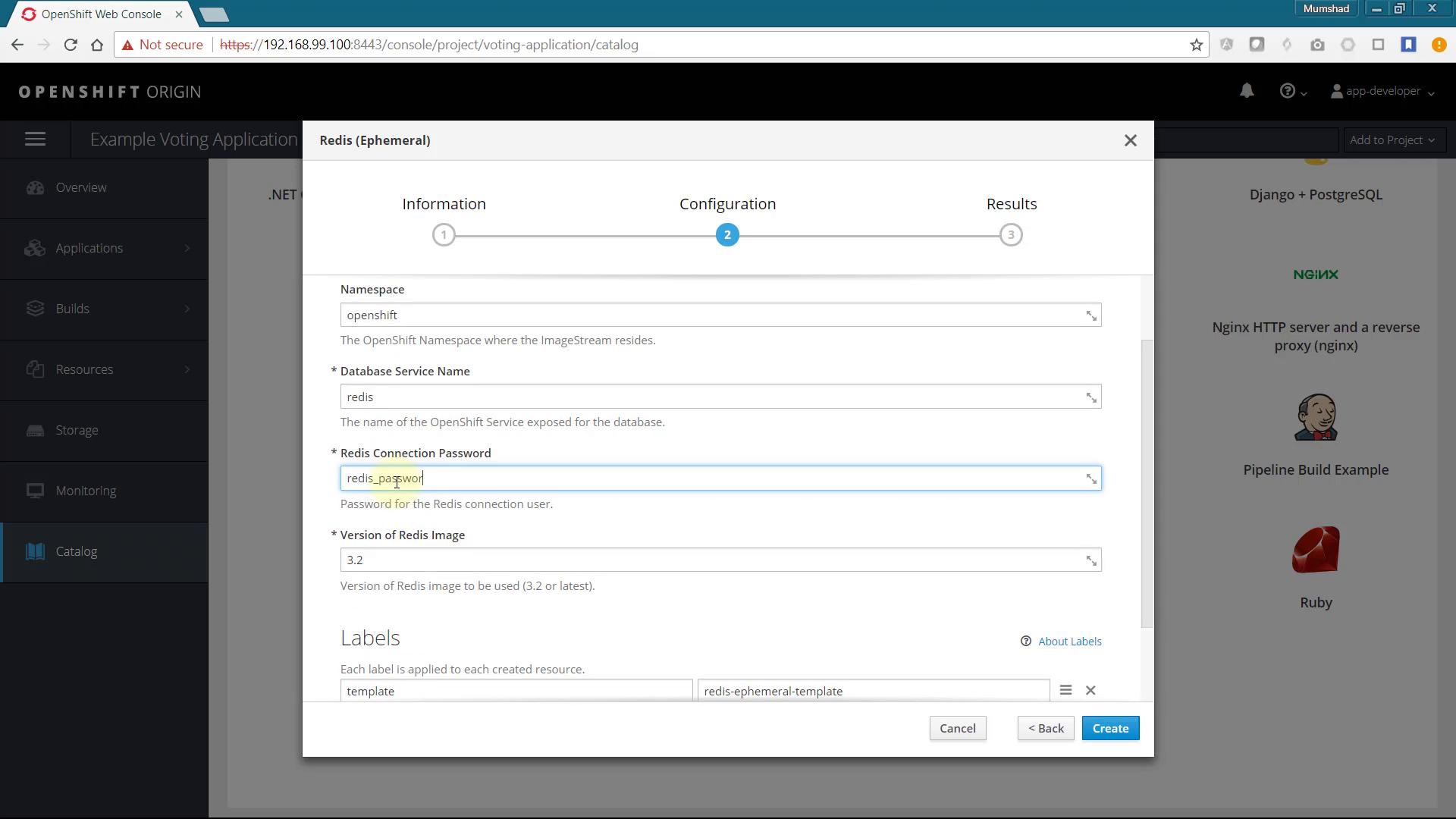Click the Mumshad profile button

pos(1326,8)
